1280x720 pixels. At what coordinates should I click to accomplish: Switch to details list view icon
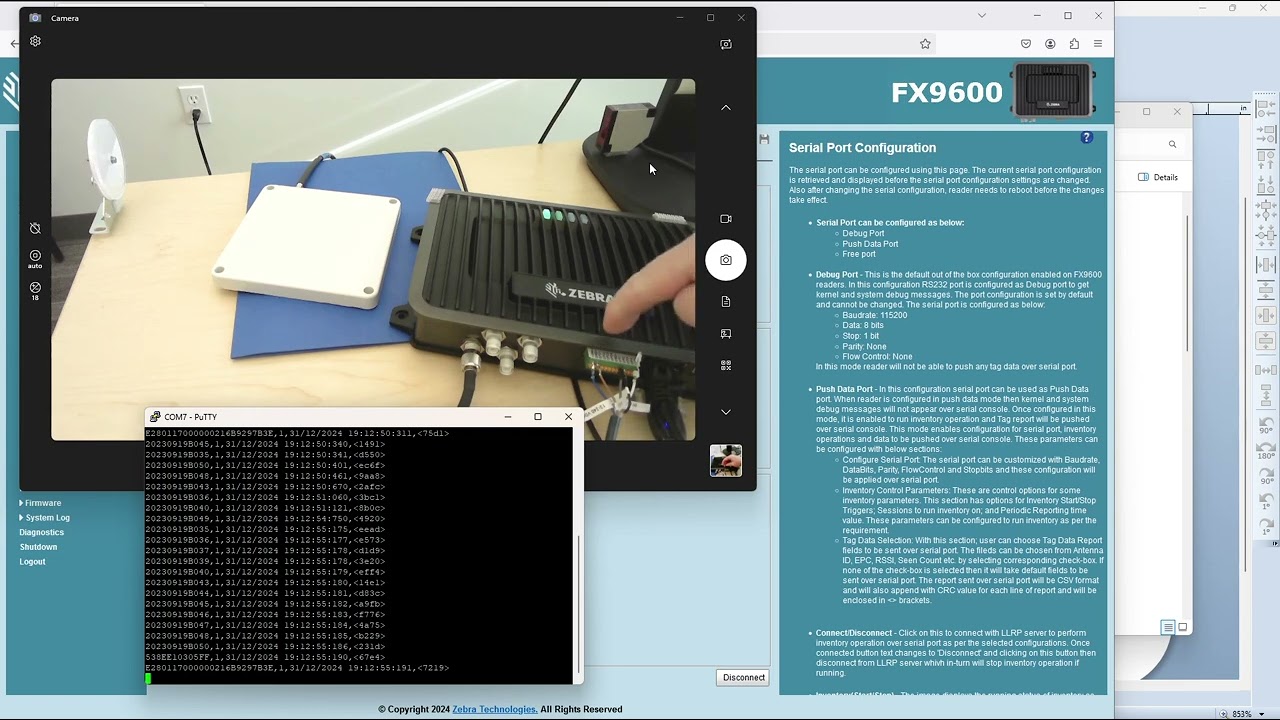1168,627
